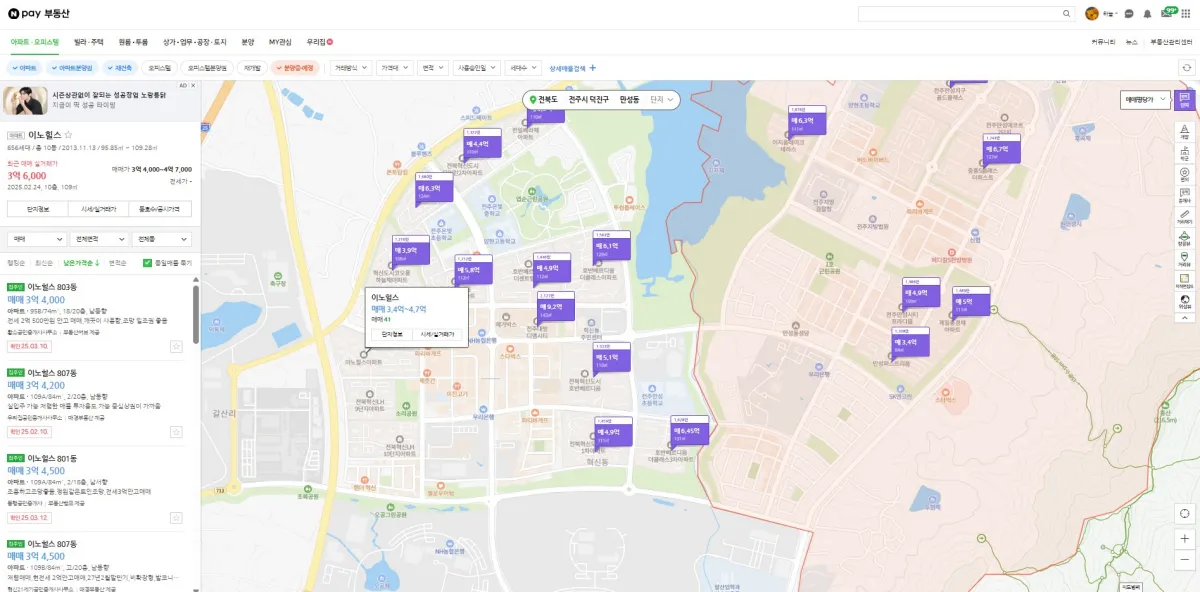1200x592 pixels.
Task: Open the MY관심 tab
Action: click(x=280, y=42)
